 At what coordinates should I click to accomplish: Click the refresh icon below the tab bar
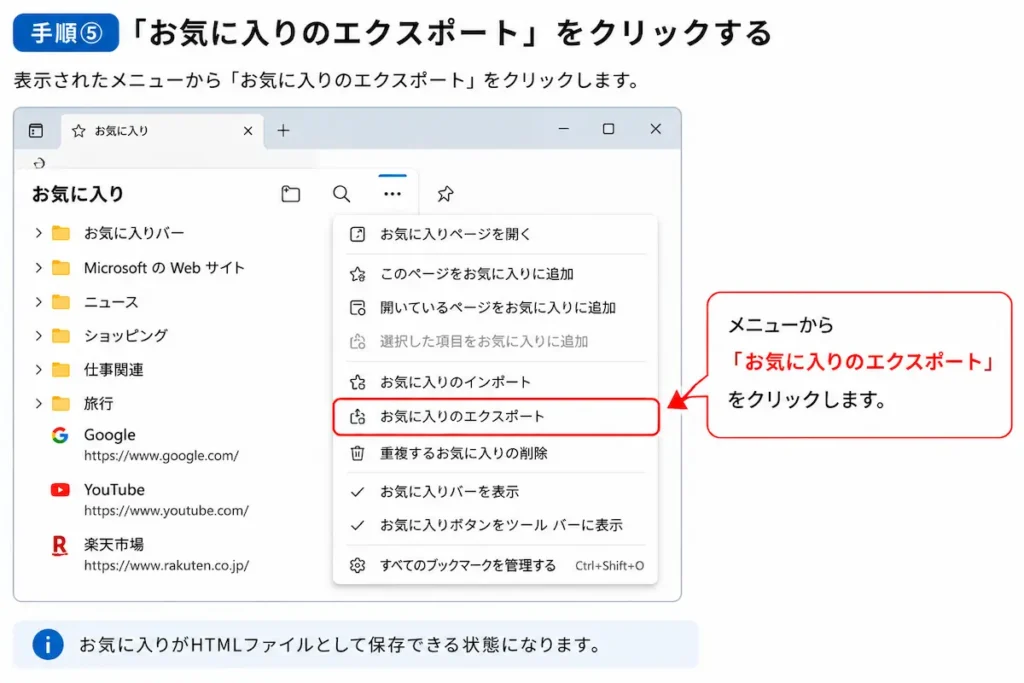39,163
